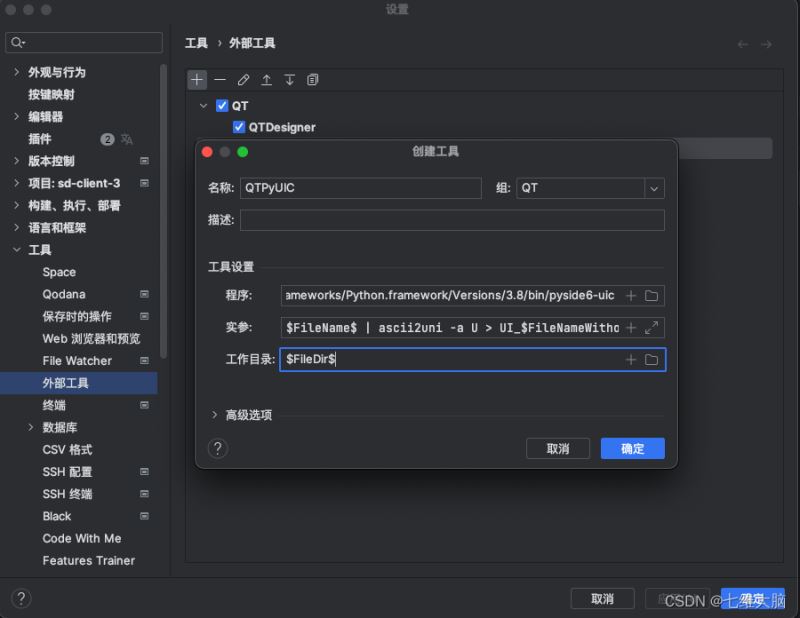This screenshot has width=800, height=618.
Task: Select 按键映射 in settings list
Action: pyautogui.click(x=52, y=94)
